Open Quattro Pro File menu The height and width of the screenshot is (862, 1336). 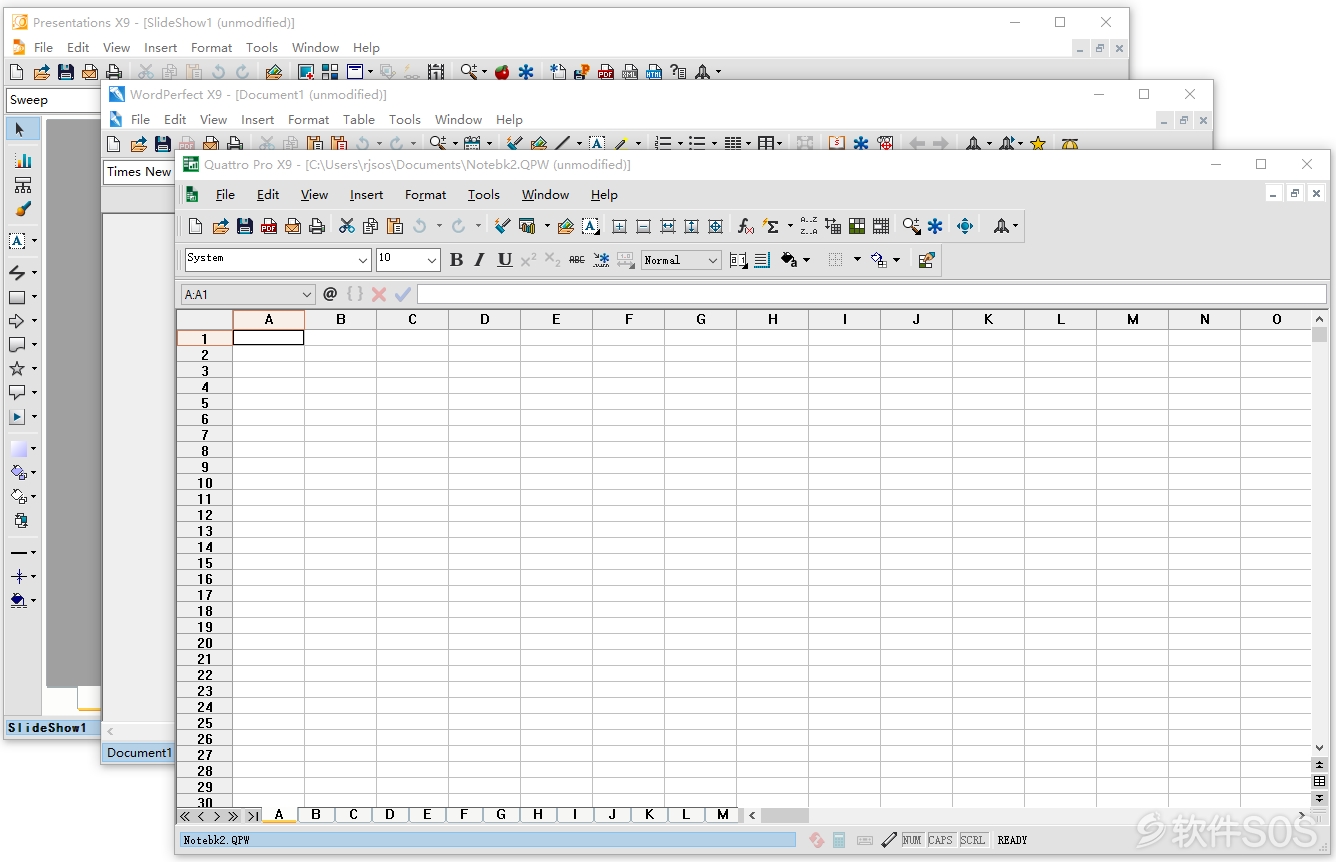click(x=226, y=195)
